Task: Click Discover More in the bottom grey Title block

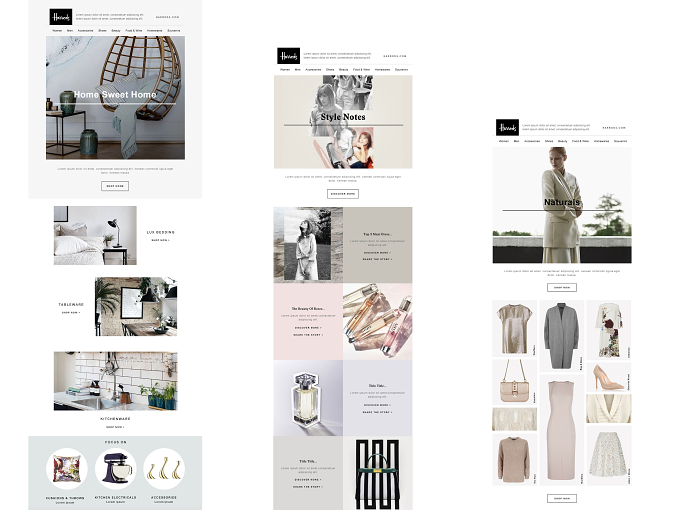Action: pos(308,480)
